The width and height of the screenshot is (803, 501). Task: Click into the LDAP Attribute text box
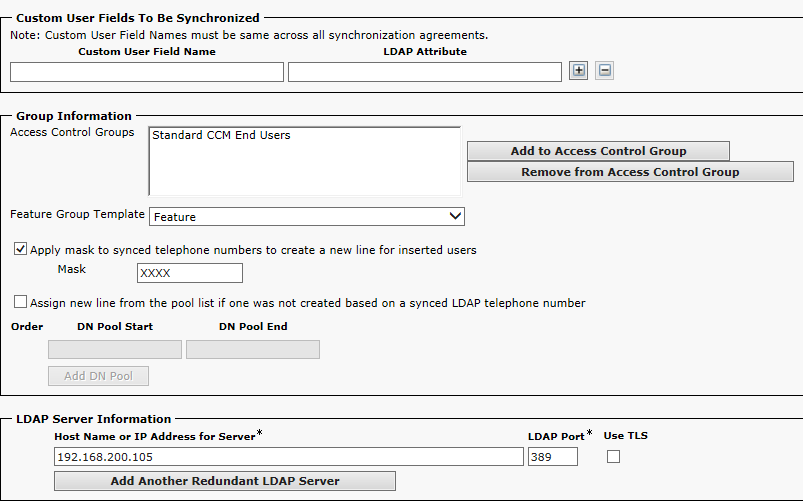point(424,72)
